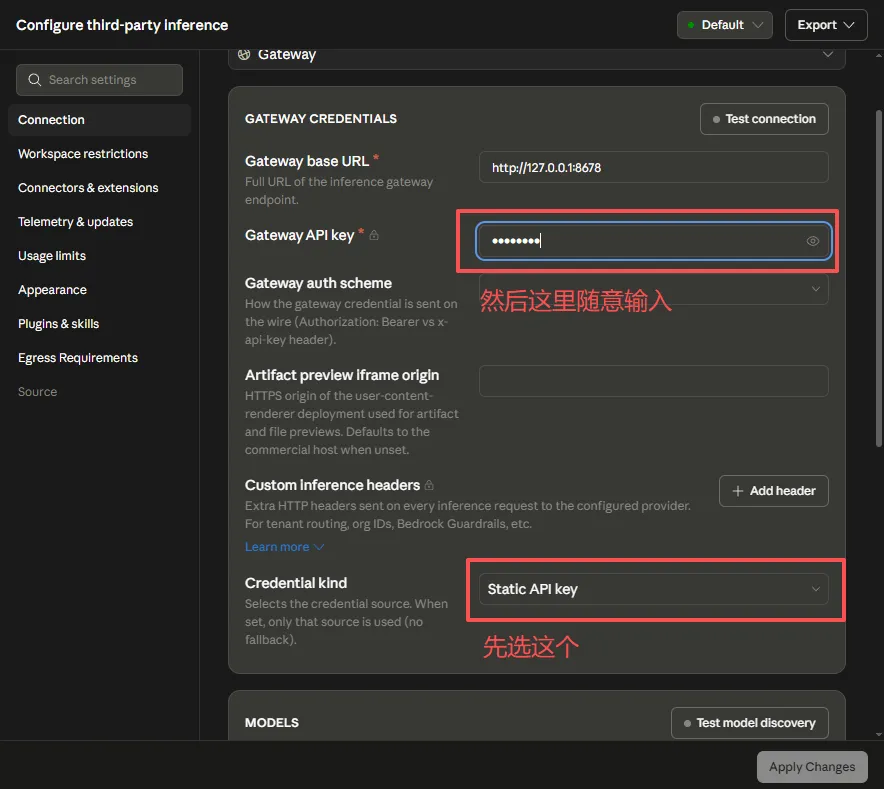Open the Default profile dropdown
The height and width of the screenshot is (789, 884).
coord(724,25)
